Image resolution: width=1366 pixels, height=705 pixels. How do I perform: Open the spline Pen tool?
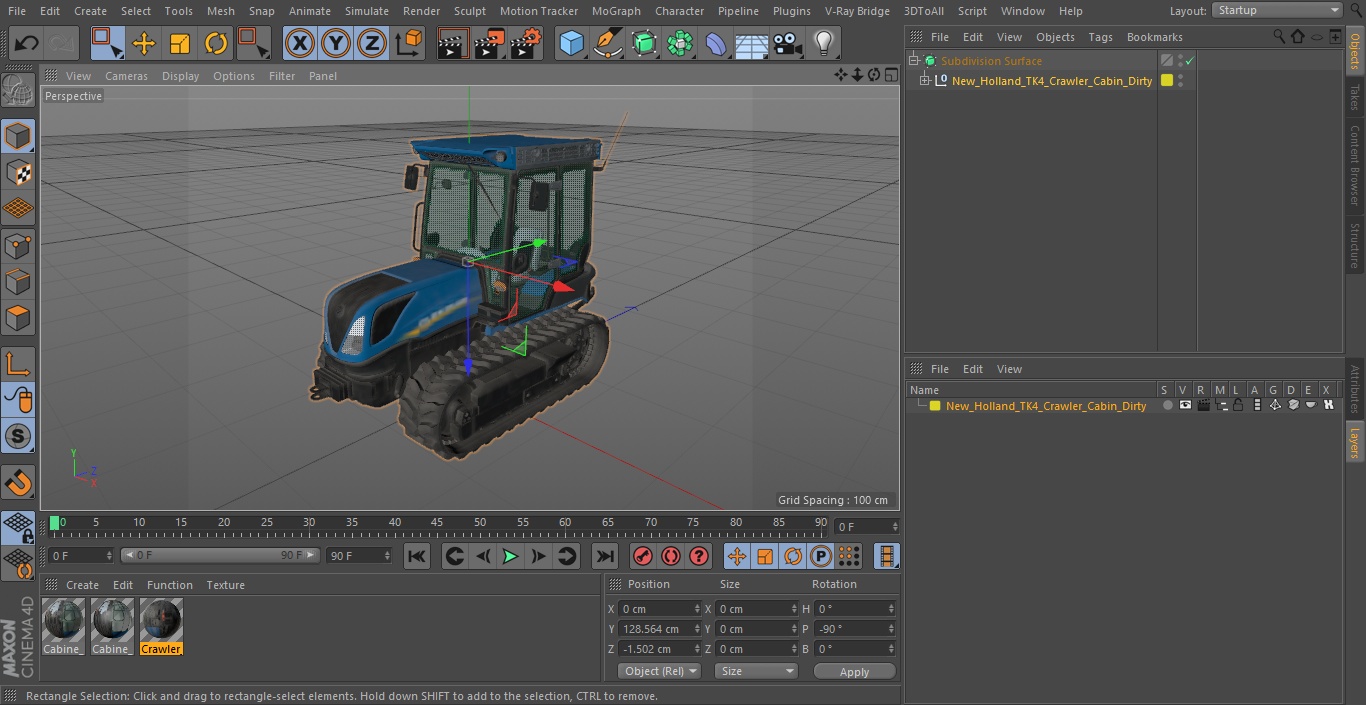pyautogui.click(x=608, y=44)
